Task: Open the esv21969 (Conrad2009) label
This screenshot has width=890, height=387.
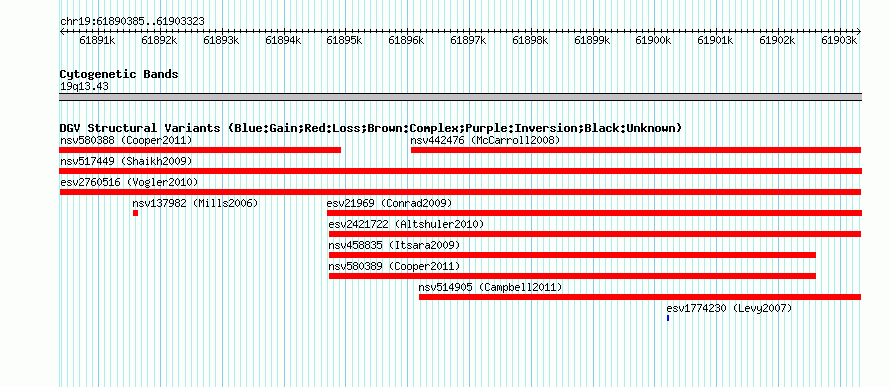Action: pyautogui.click(x=389, y=203)
